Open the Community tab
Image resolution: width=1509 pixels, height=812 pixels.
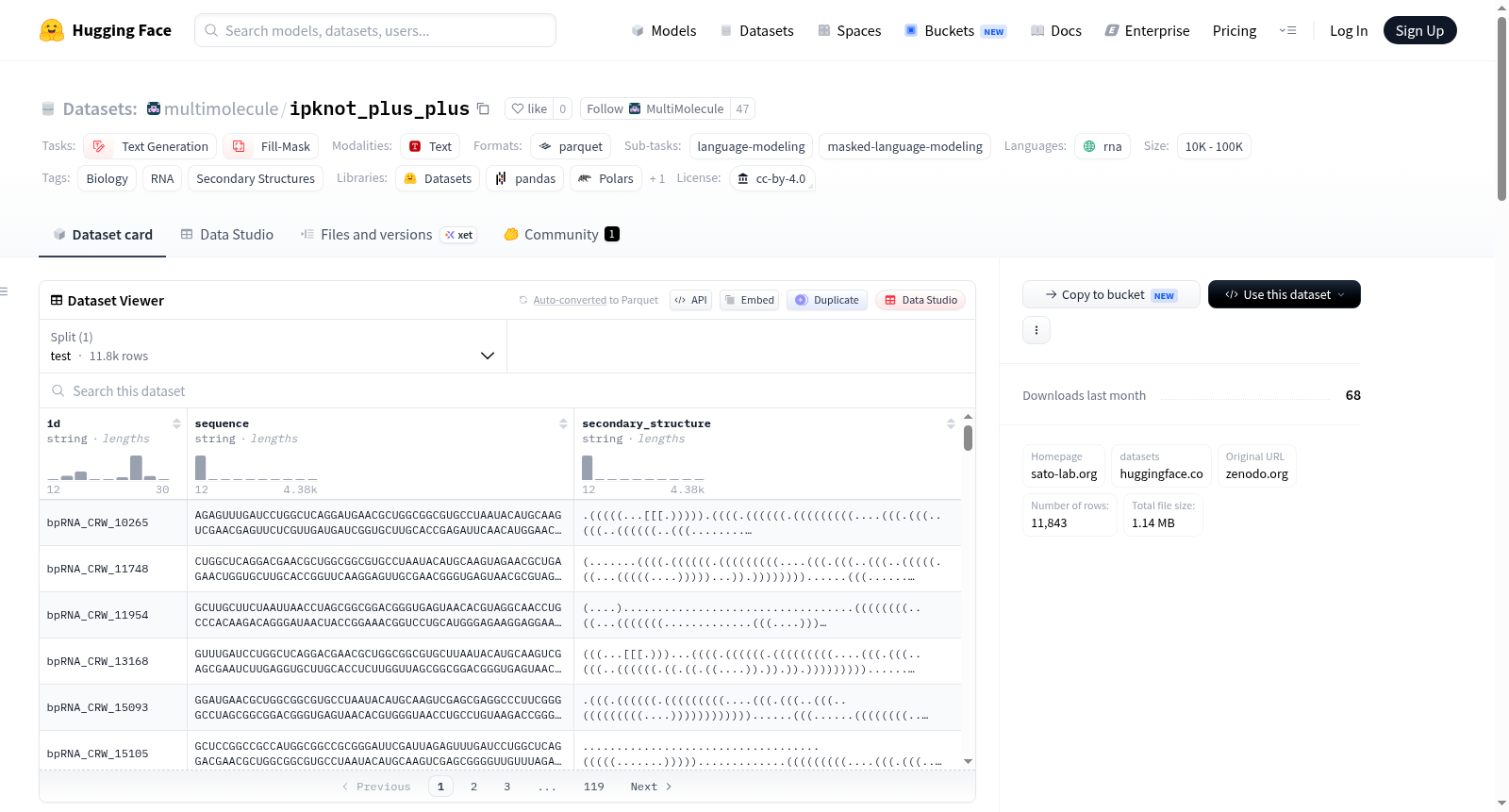click(x=562, y=234)
